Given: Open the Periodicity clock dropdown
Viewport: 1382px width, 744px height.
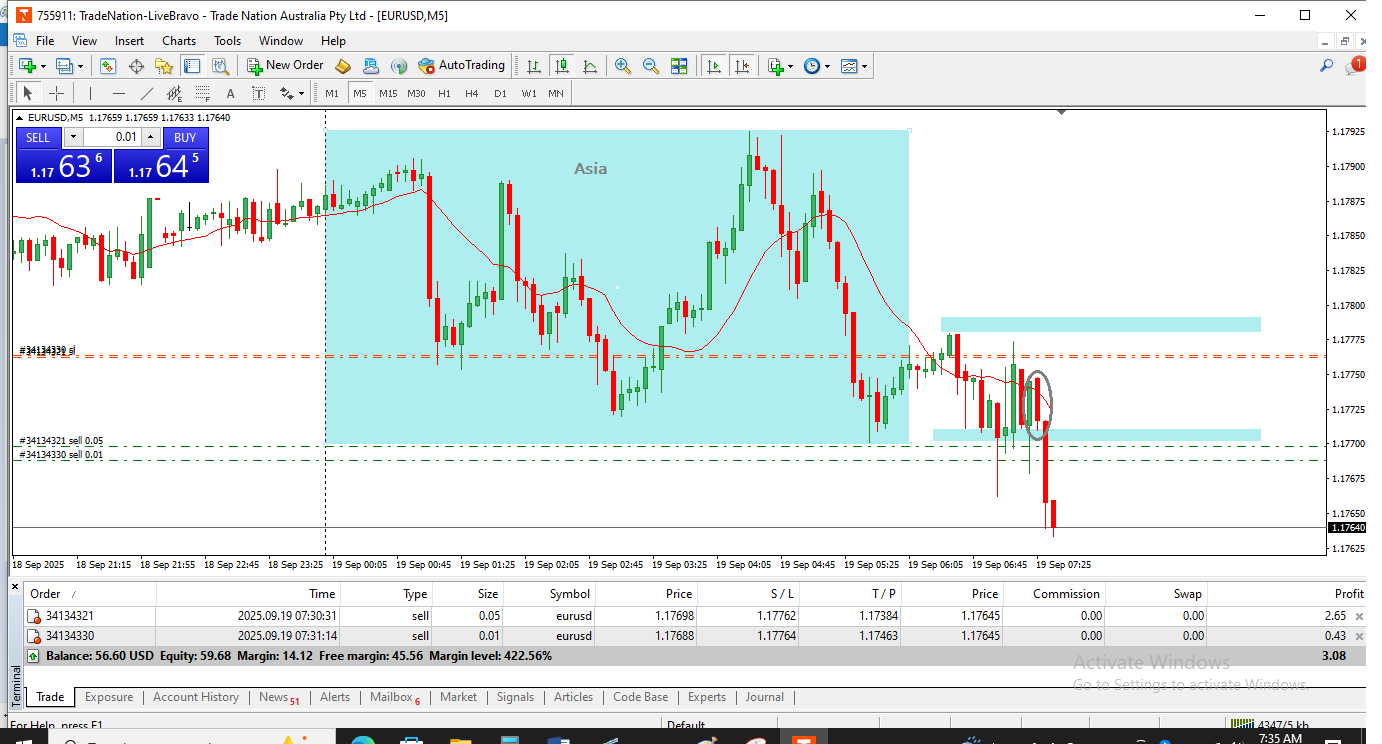Looking at the screenshot, I should 827,66.
